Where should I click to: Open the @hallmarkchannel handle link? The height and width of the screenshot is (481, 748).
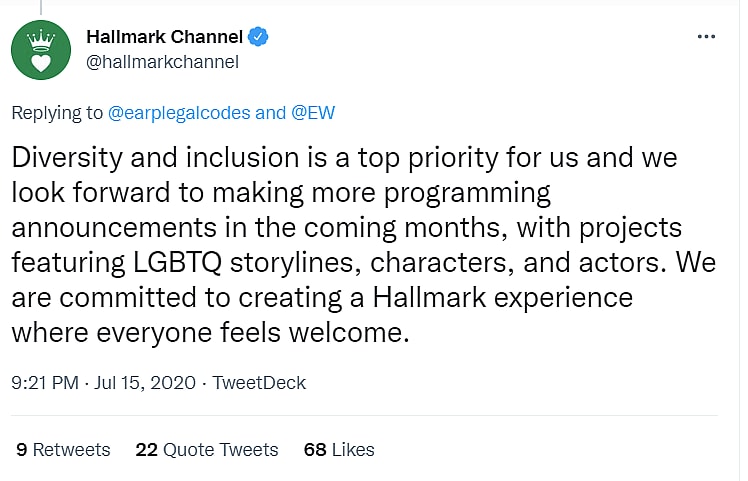coord(162,61)
